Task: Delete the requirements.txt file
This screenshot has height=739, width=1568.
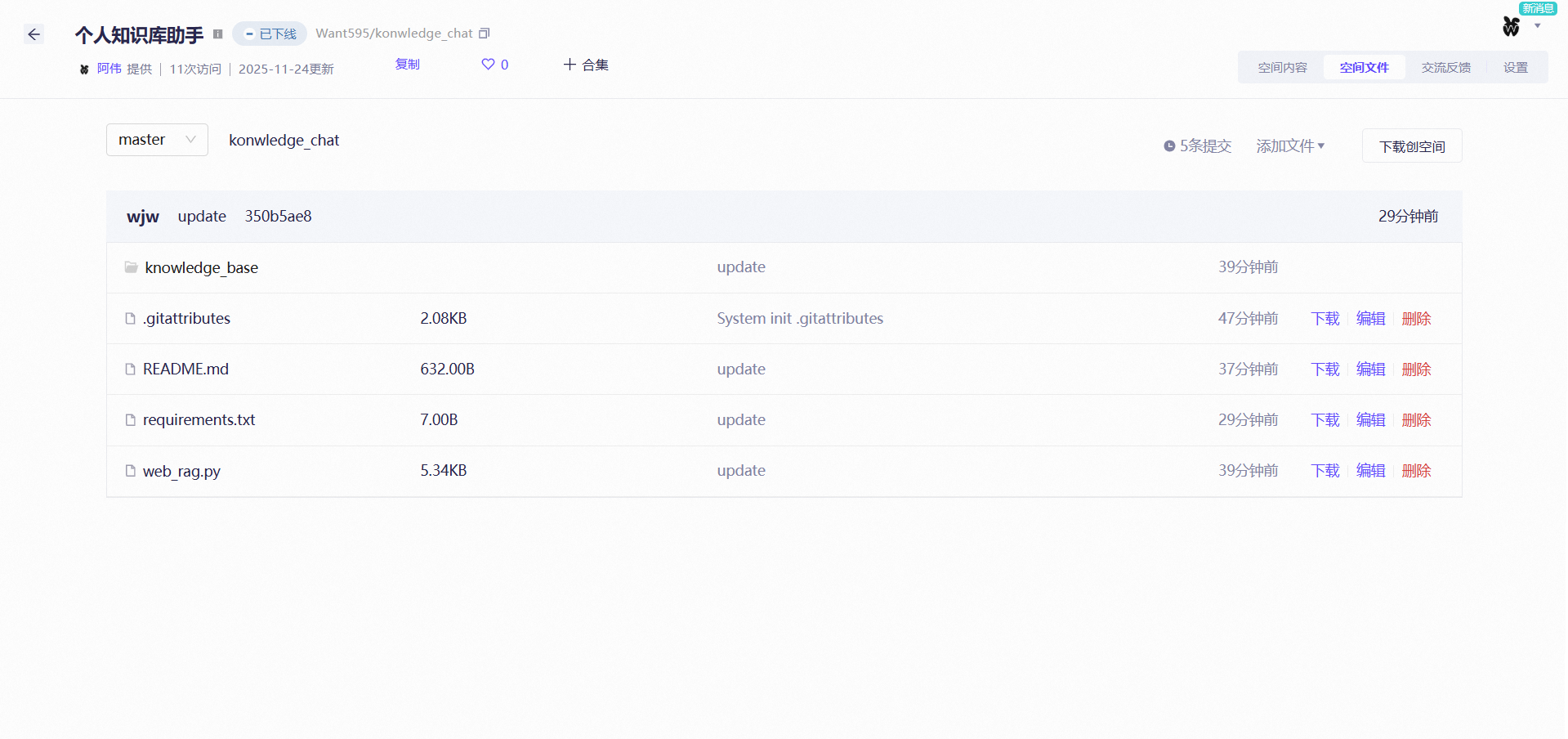Action: point(1416,419)
